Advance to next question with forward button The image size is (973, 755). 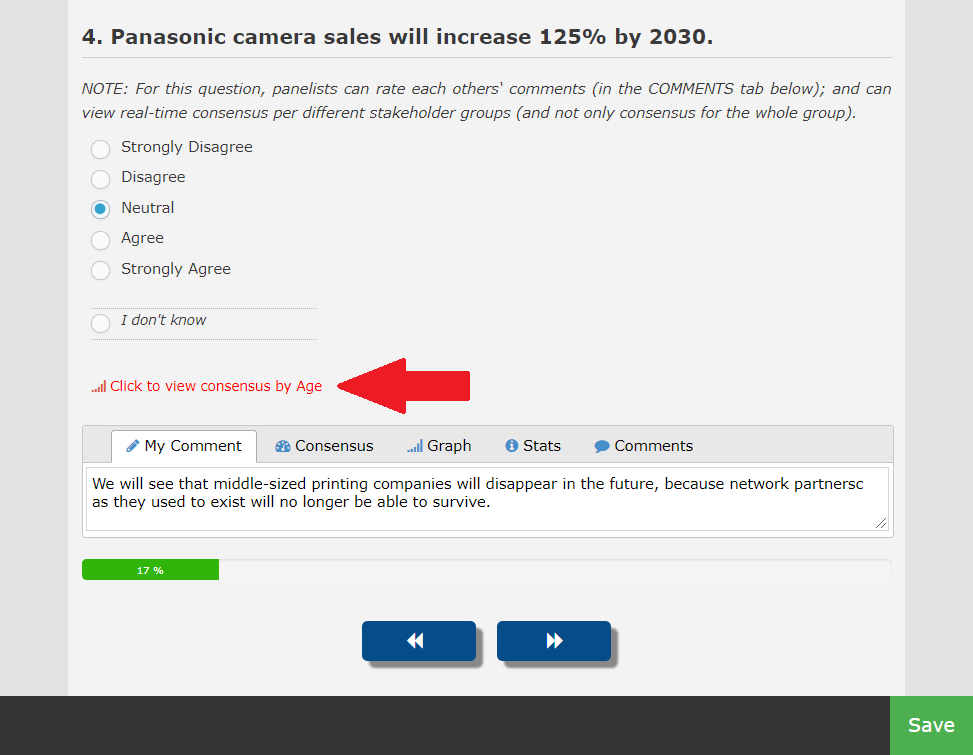553,641
